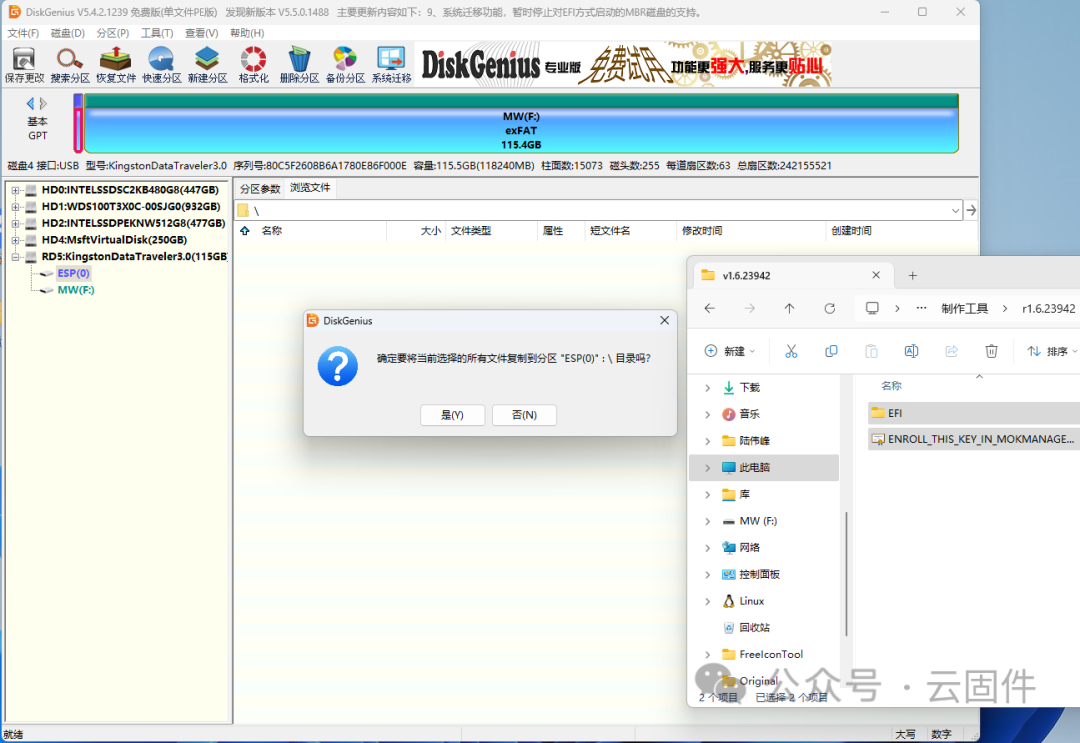Click the go arrow beside the path box
Screen dimensions: 1080x743
point(971,210)
